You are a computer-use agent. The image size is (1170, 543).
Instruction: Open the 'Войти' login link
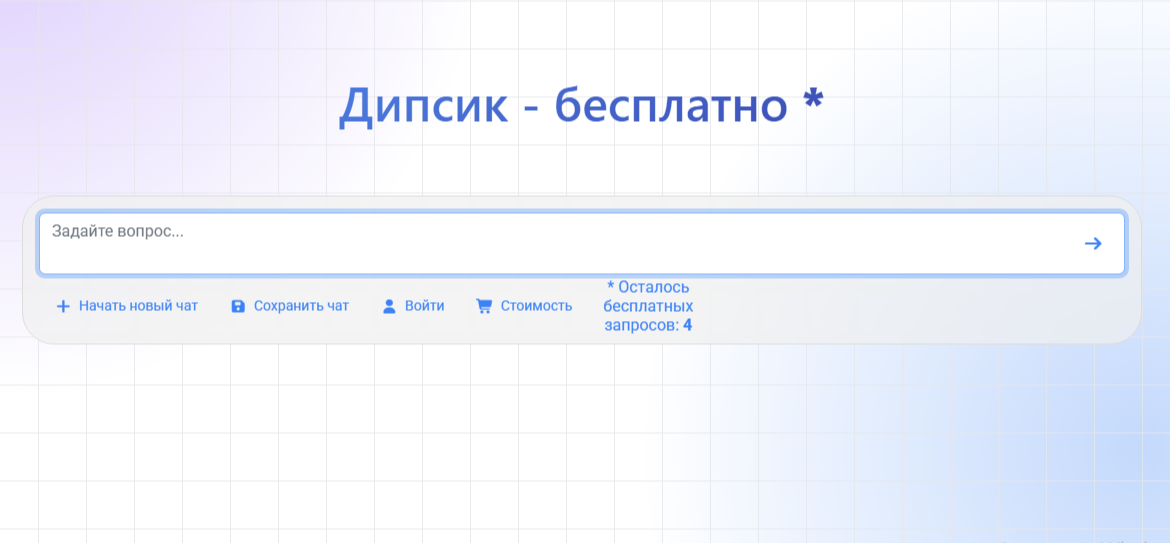click(424, 306)
